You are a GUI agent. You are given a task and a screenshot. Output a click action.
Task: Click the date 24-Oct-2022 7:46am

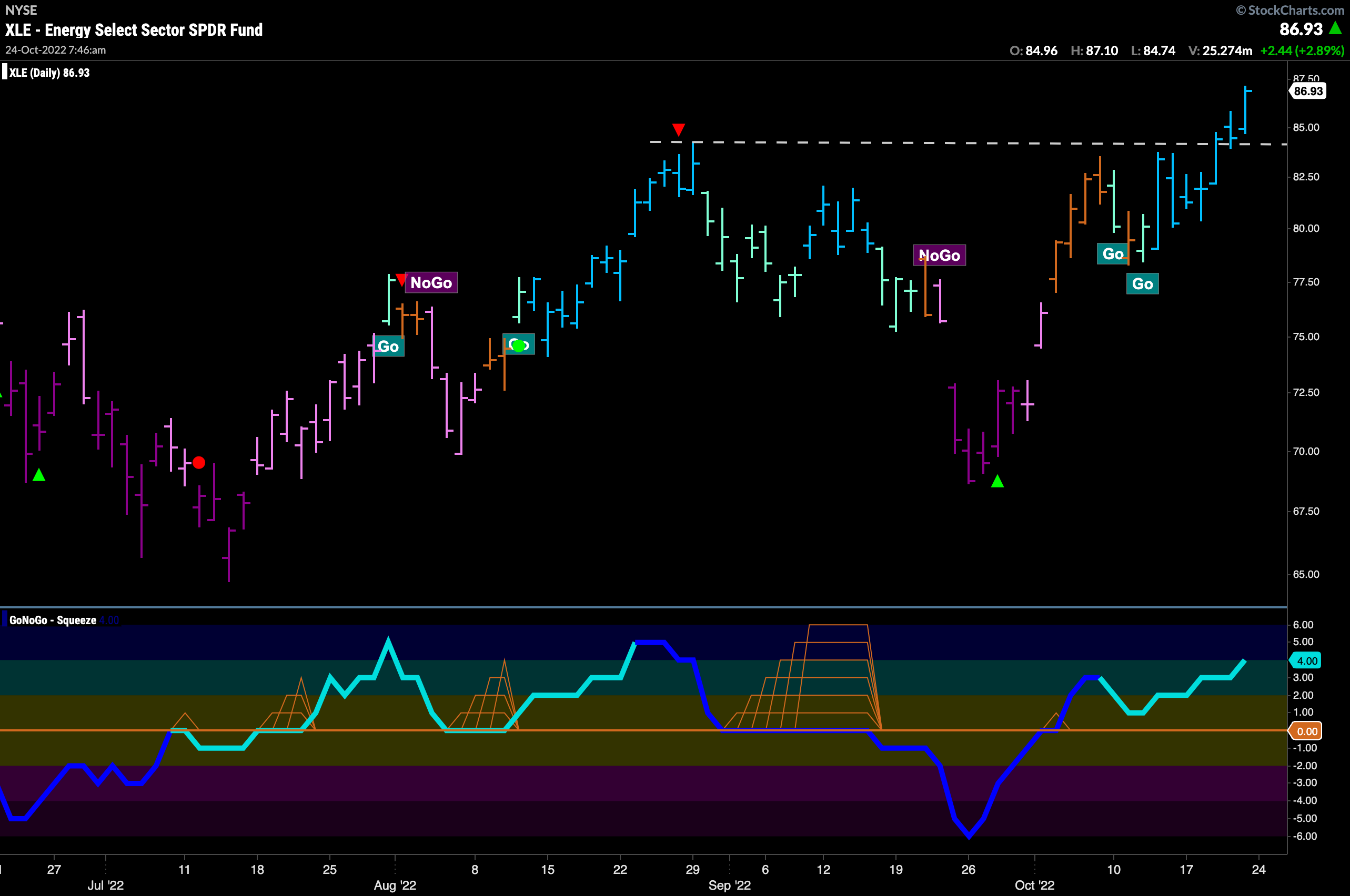(55, 50)
